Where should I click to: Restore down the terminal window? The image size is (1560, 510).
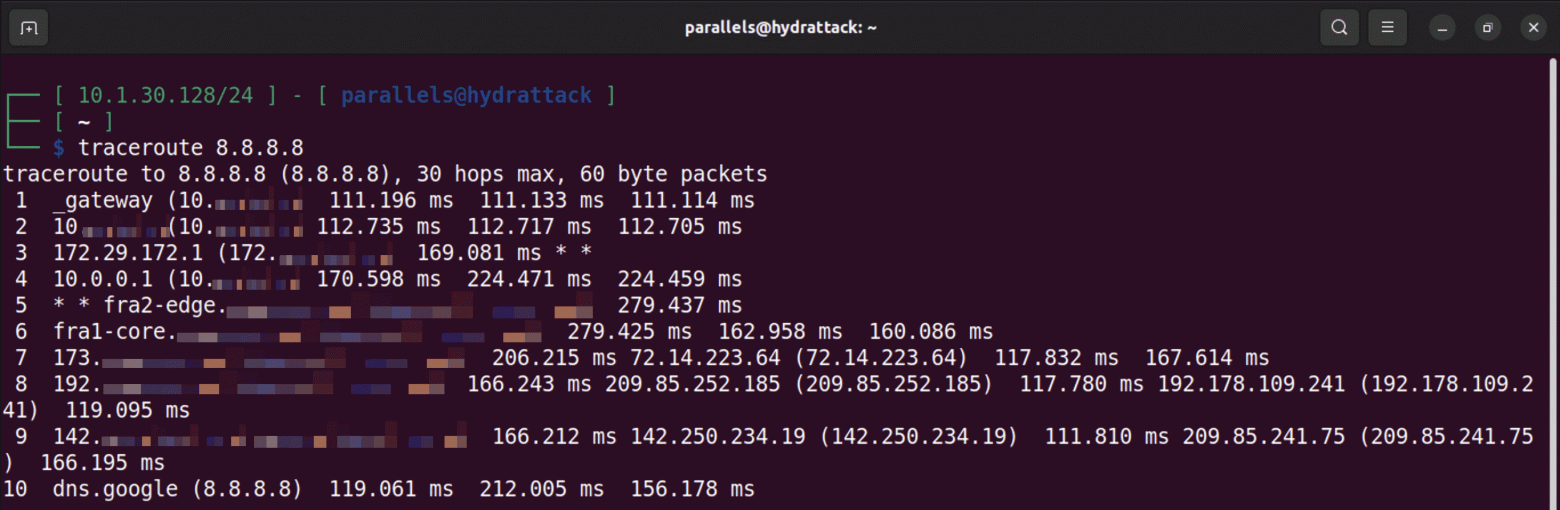pyautogui.click(x=1487, y=27)
